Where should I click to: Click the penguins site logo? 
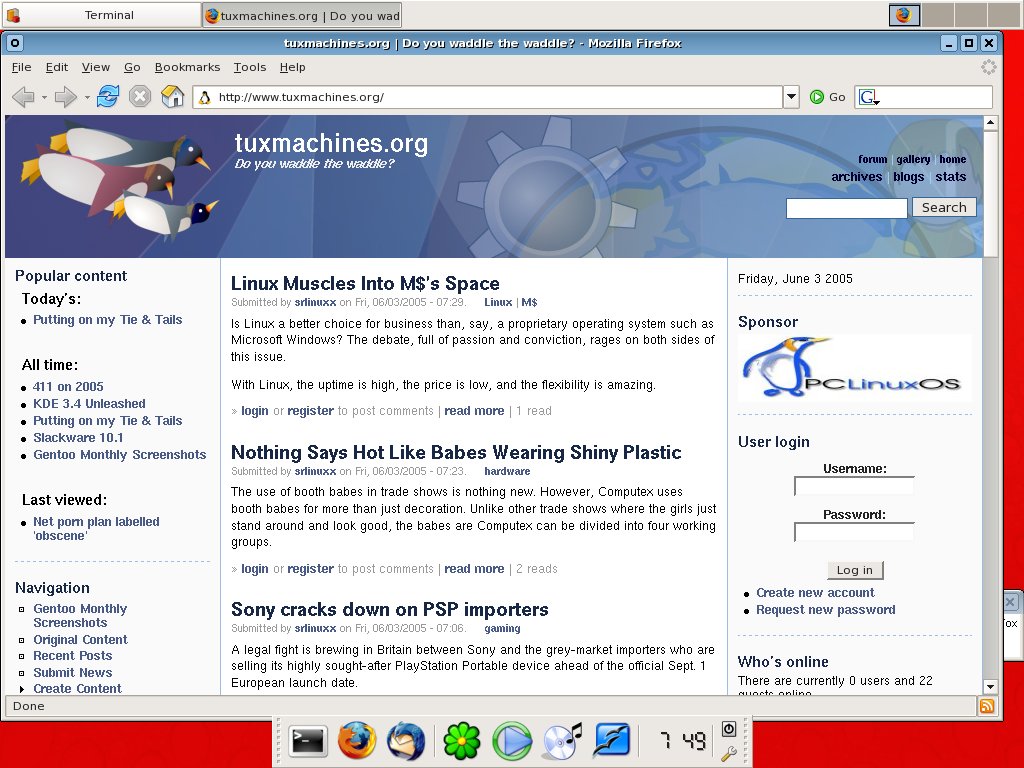(x=118, y=178)
